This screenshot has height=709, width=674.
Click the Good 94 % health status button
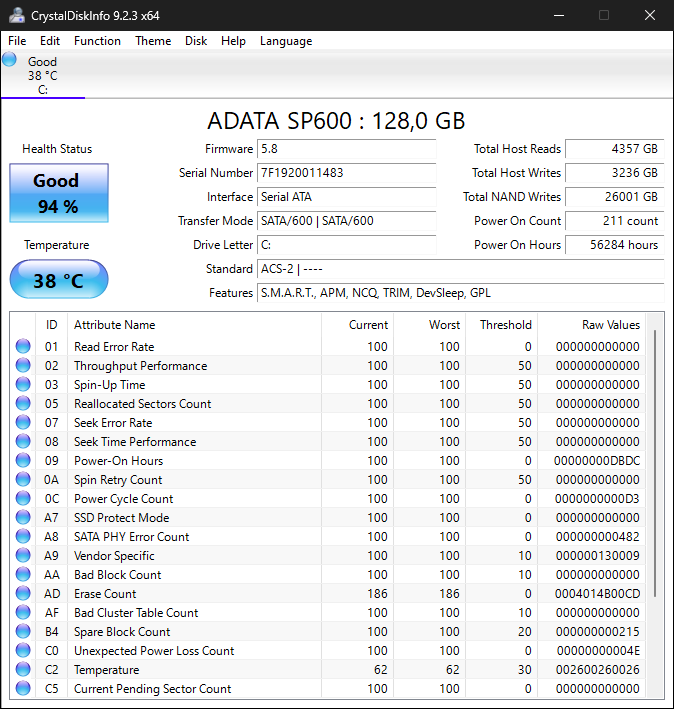click(x=58, y=193)
